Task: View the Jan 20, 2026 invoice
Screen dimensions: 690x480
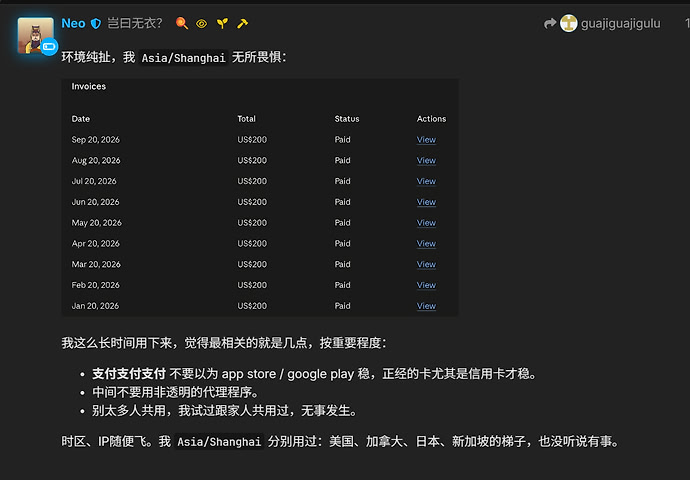Action: pos(426,306)
